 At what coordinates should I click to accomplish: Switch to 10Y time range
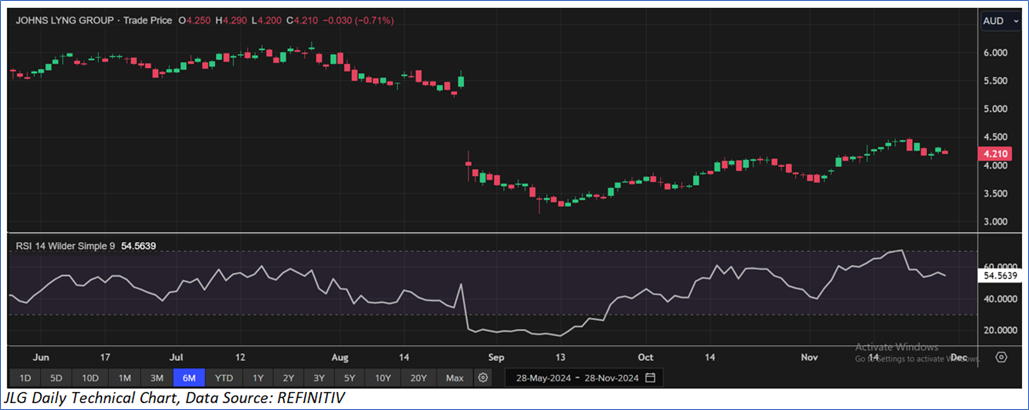click(383, 378)
